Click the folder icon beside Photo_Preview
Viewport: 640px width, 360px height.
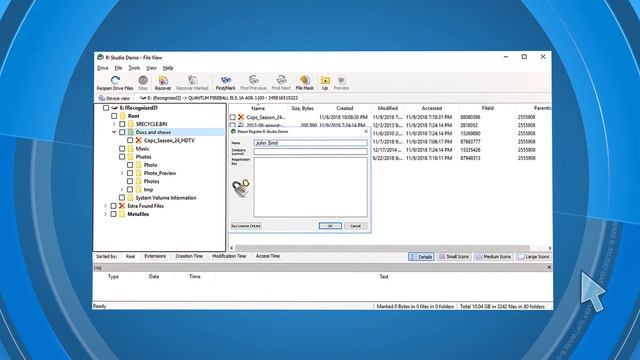[138, 173]
